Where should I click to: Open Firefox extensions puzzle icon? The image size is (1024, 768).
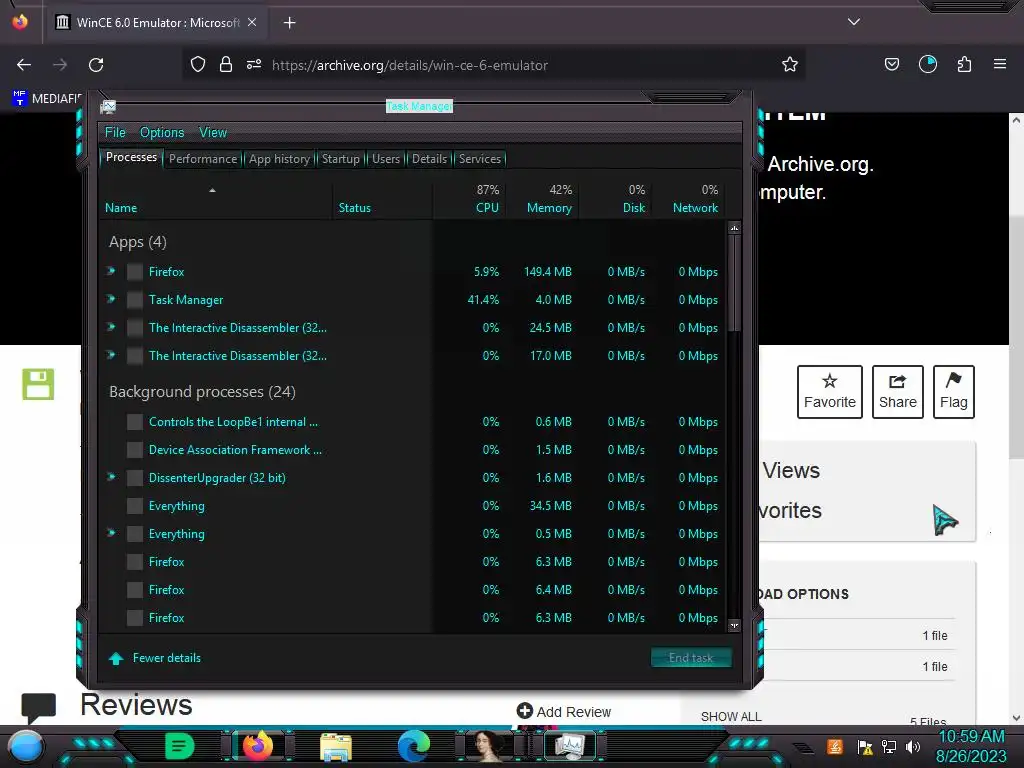click(x=964, y=65)
